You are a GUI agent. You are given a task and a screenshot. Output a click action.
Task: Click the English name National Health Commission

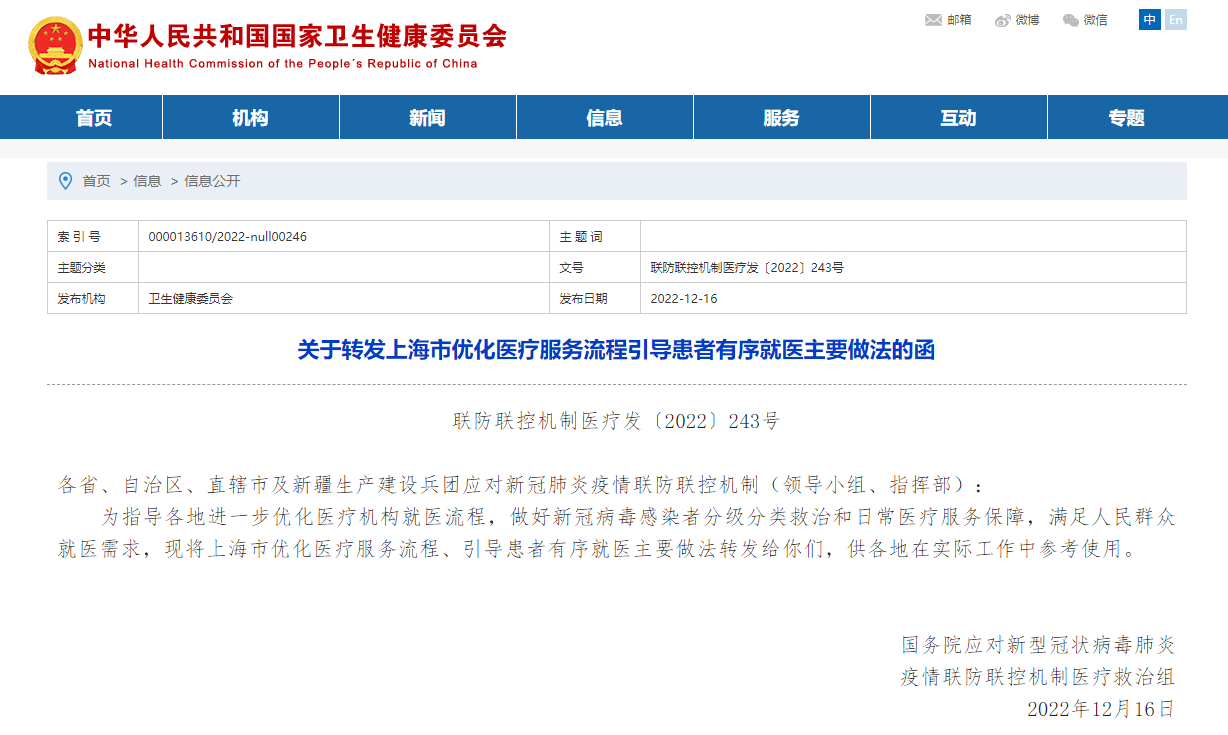pyautogui.click(x=283, y=64)
